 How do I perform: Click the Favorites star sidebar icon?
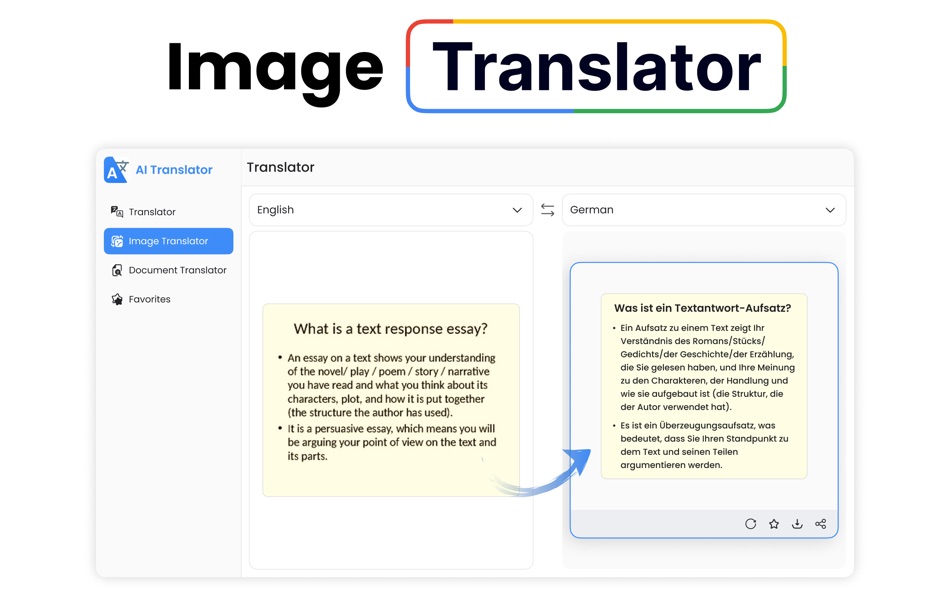point(117,299)
